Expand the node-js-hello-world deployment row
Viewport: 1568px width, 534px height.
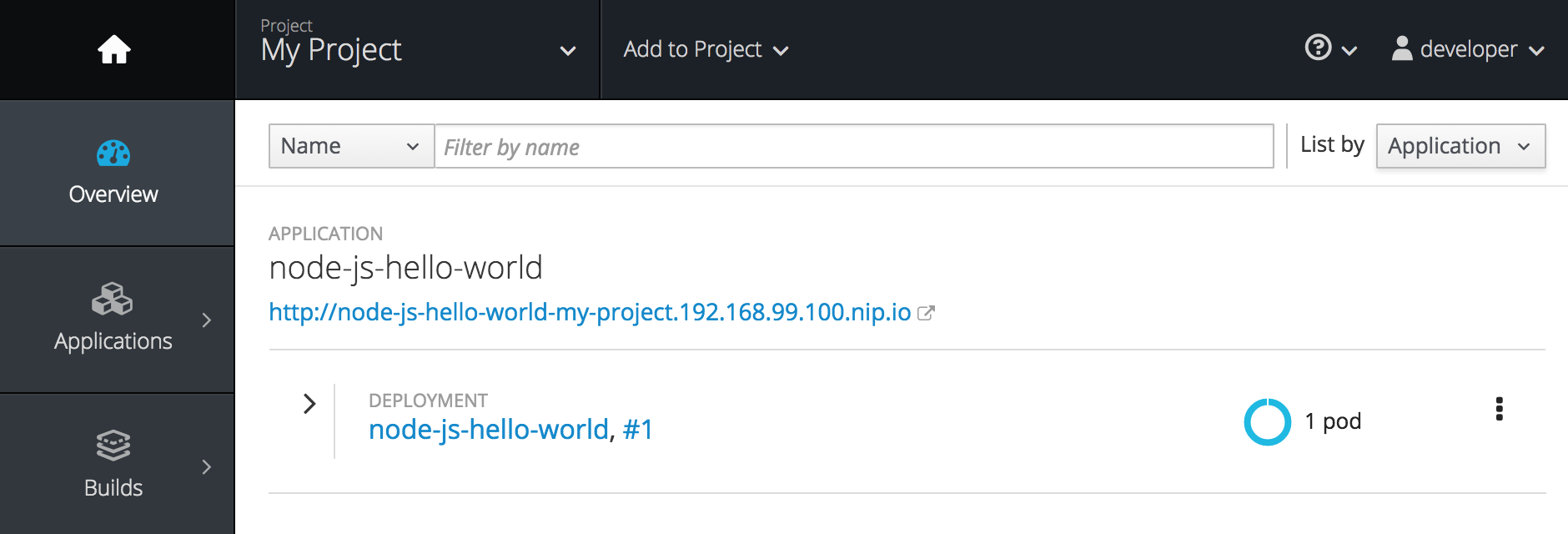309,404
